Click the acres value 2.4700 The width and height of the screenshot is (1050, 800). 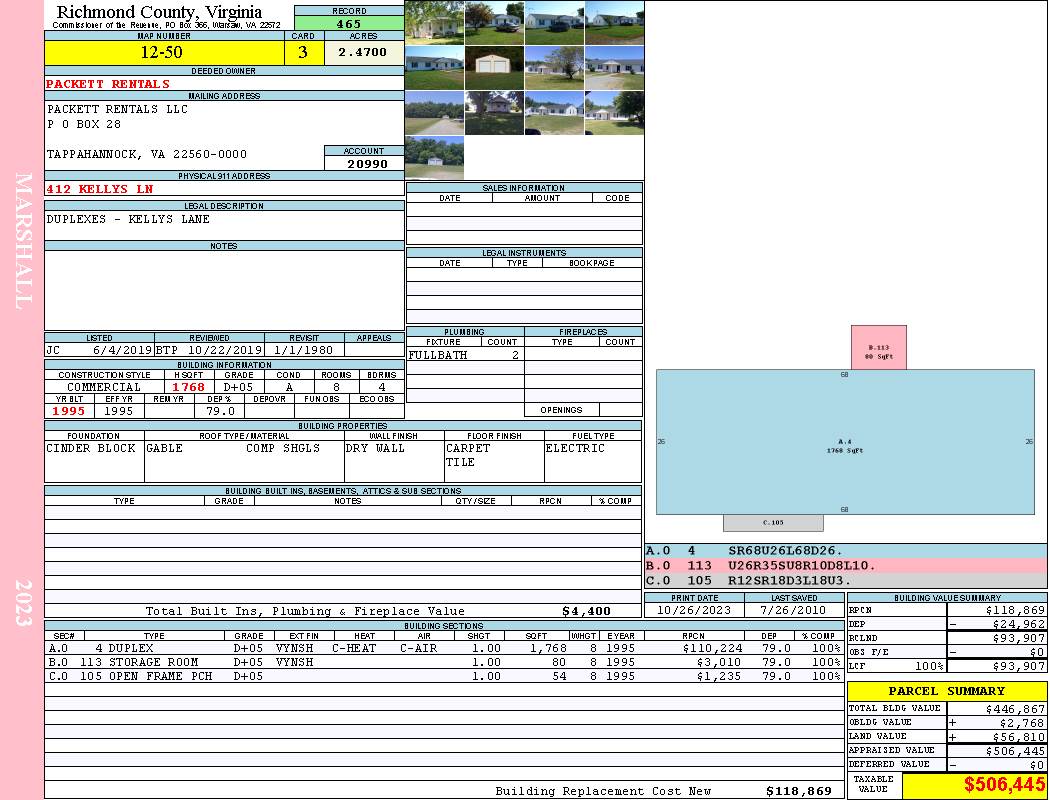coord(363,53)
